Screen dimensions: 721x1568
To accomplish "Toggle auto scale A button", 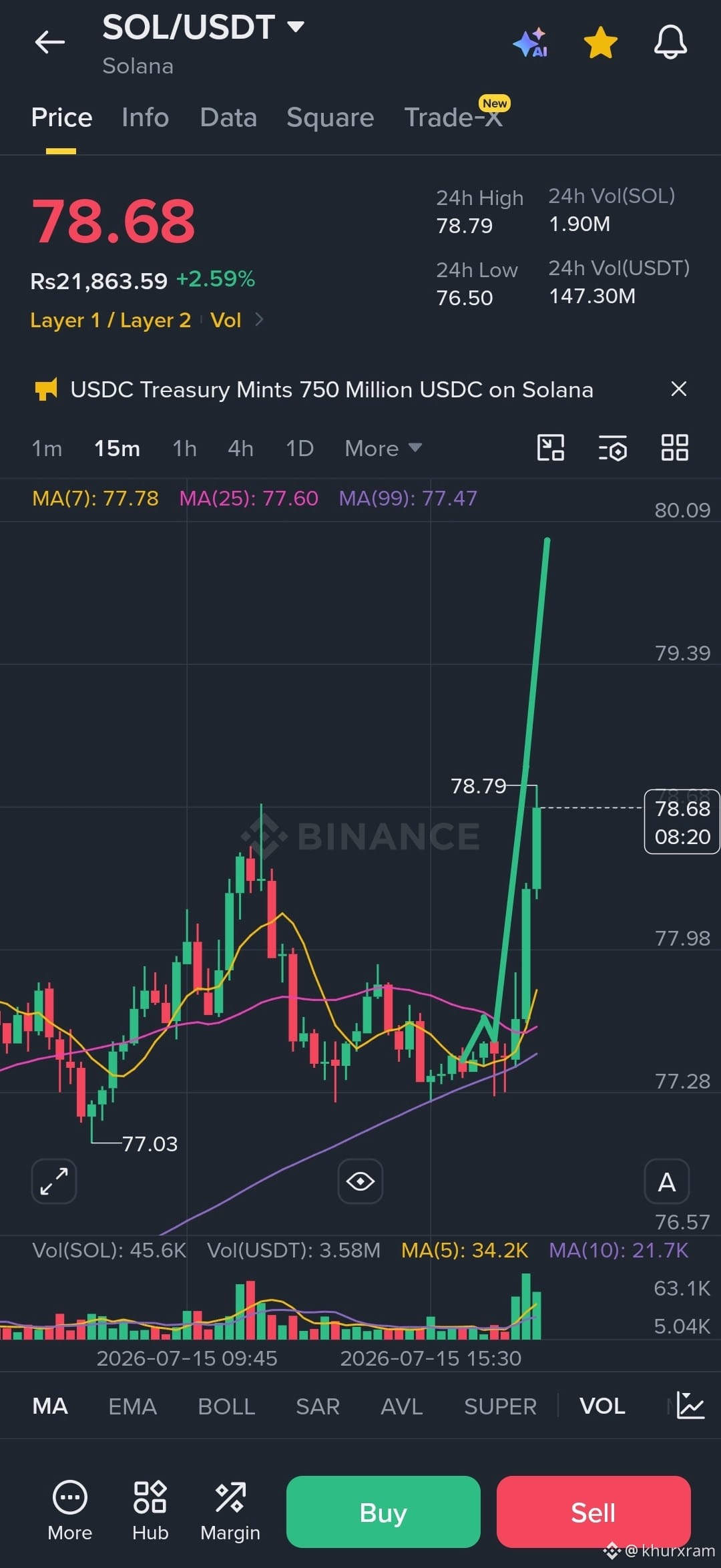I will tap(666, 1181).
